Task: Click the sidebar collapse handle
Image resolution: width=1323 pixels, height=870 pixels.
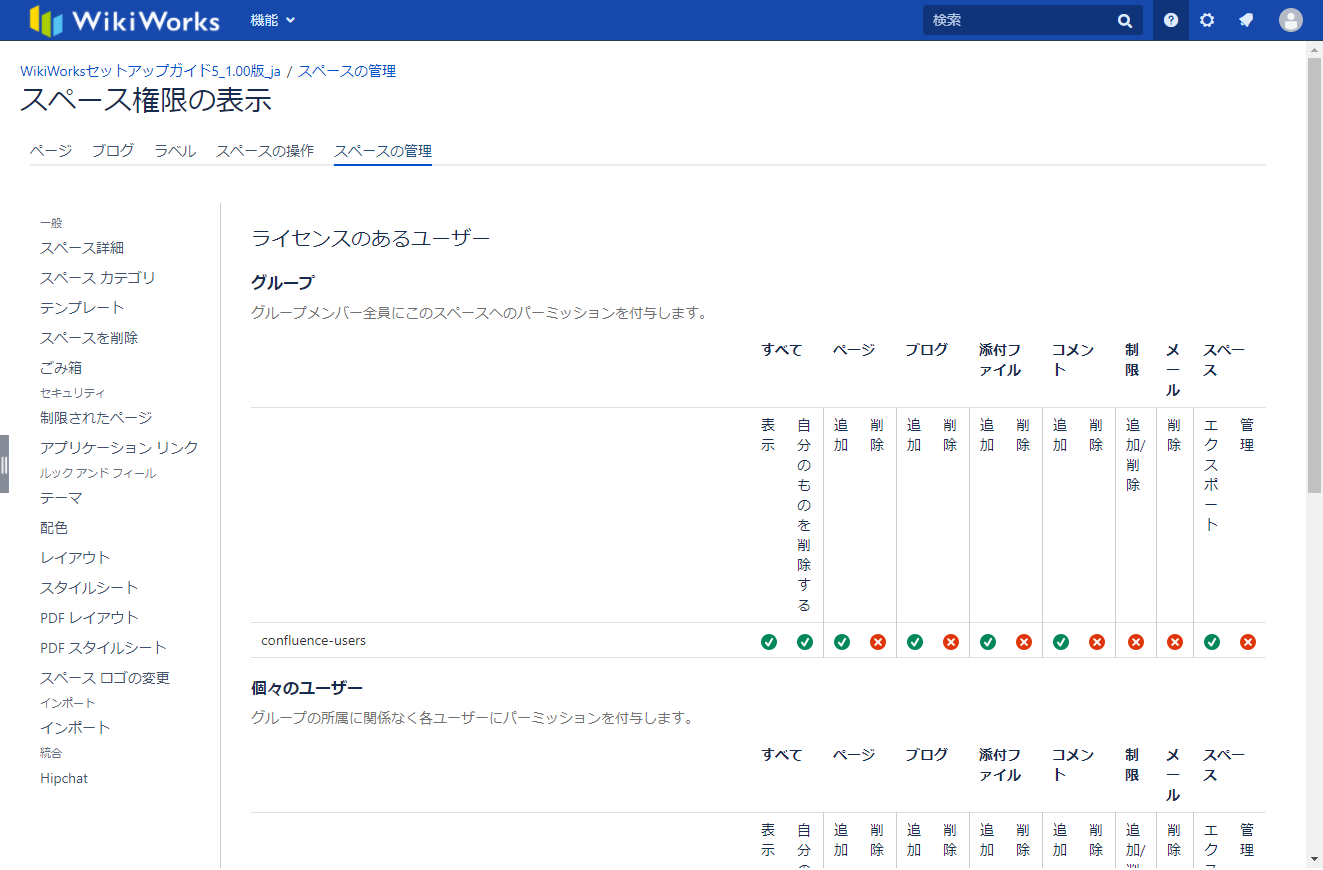Action: 5,464
